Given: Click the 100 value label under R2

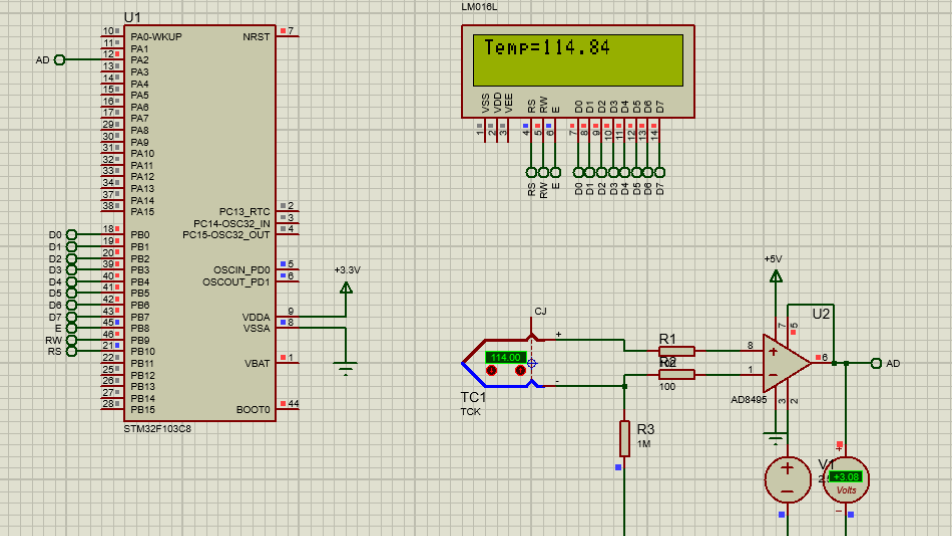Looking at the screenshot, I should pyautogui.click(x=667, y=387).
